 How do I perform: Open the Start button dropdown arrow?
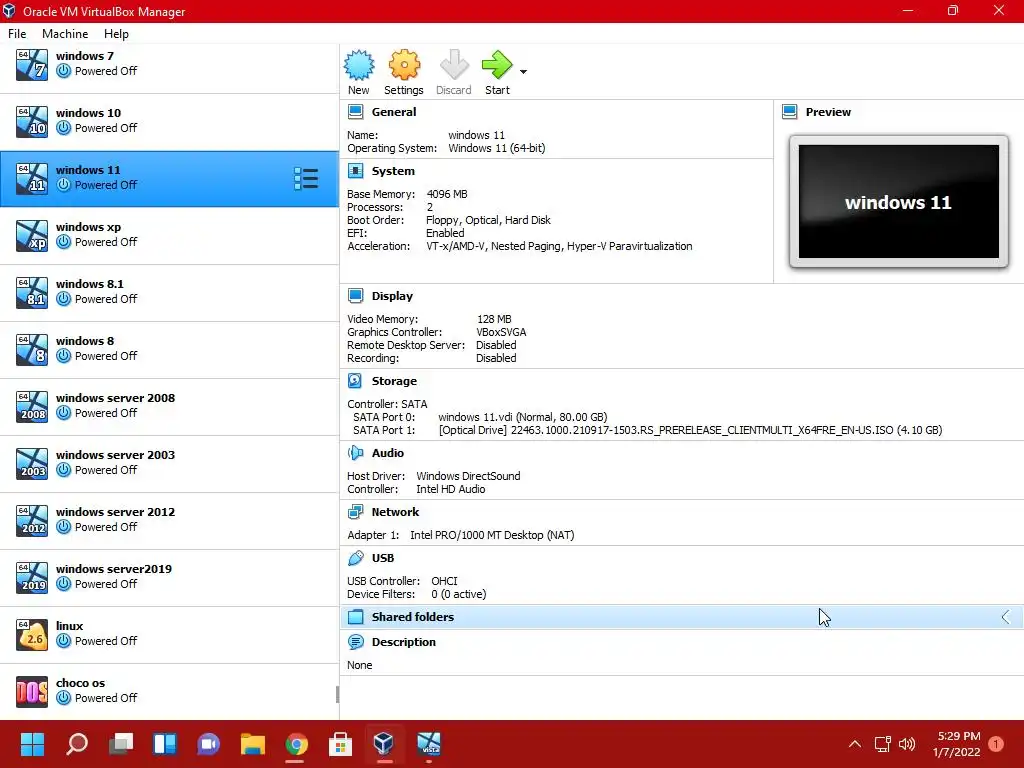pos(523,72)
